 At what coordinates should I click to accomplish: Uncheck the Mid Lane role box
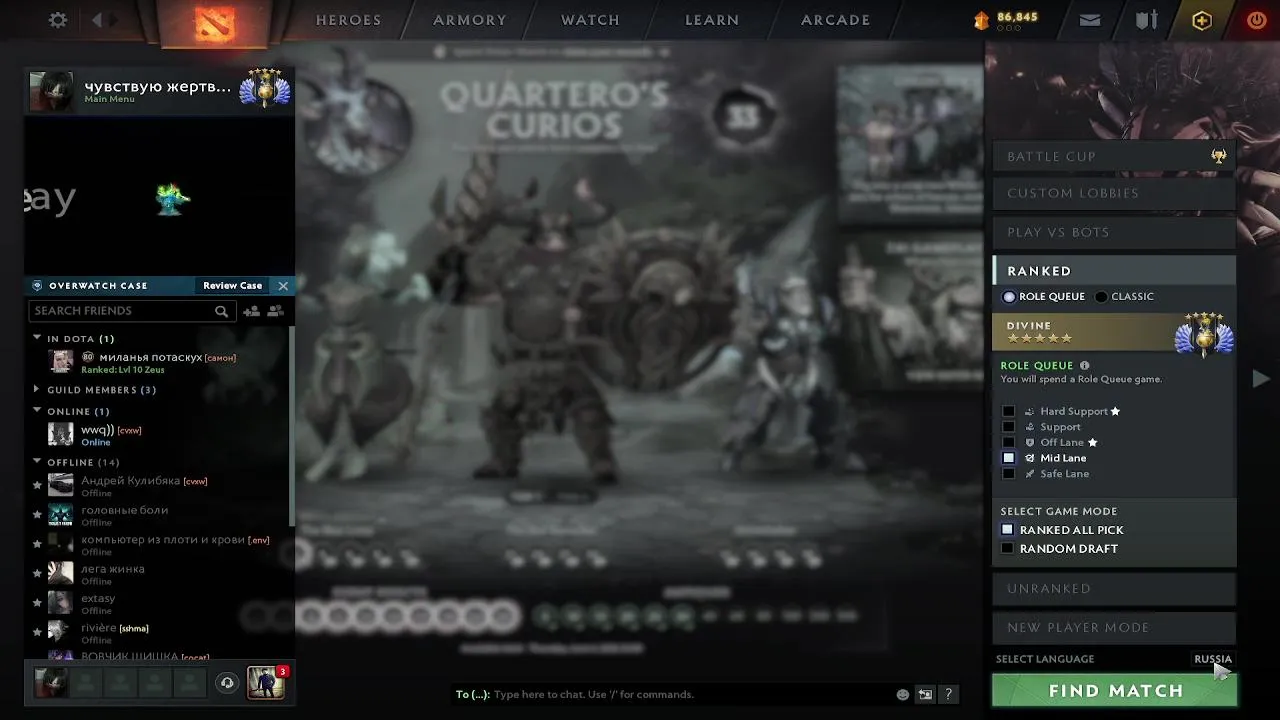click(x=1008, y=458)
